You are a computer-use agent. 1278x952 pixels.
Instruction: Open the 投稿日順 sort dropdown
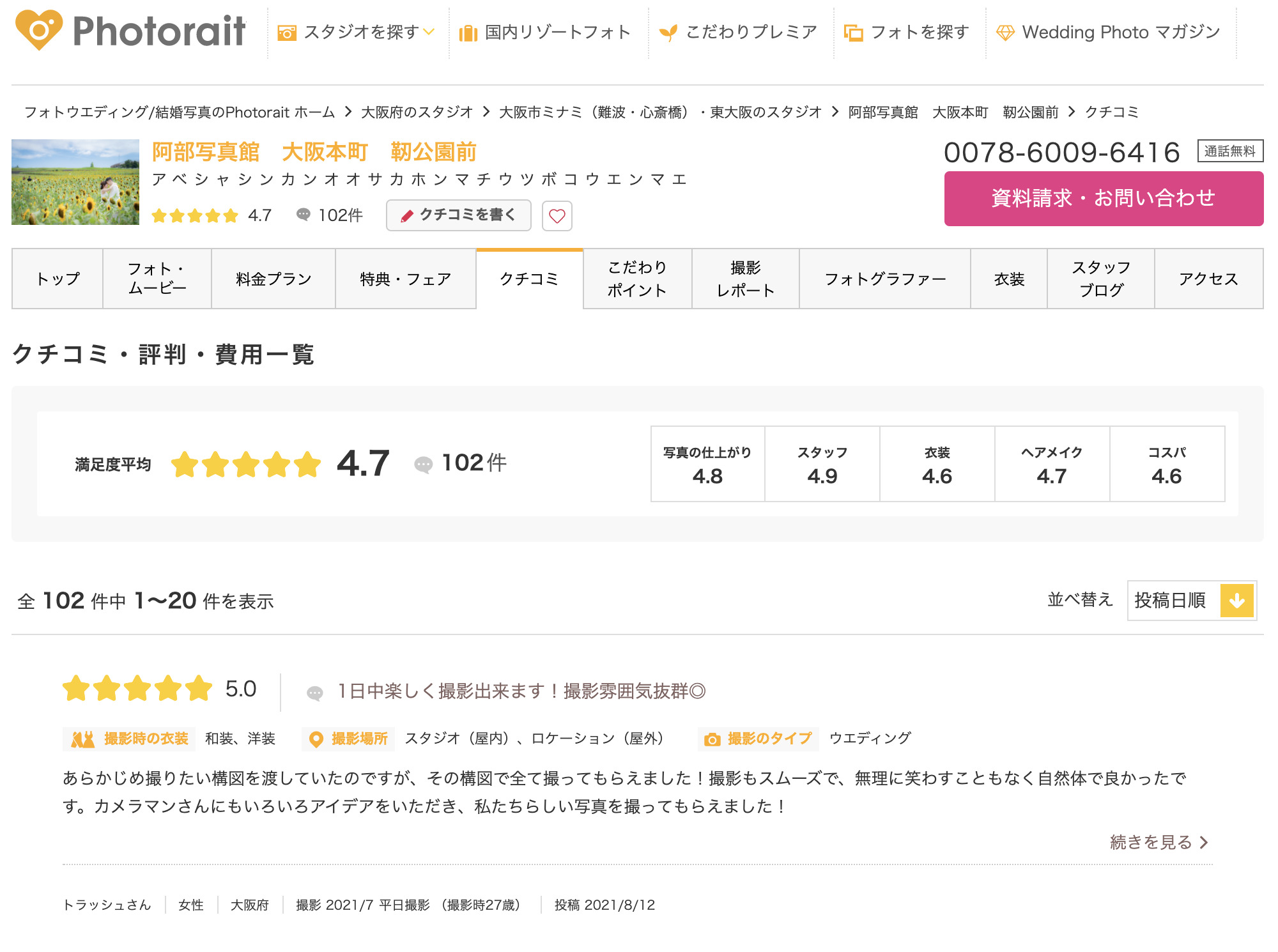(1192, 601)
